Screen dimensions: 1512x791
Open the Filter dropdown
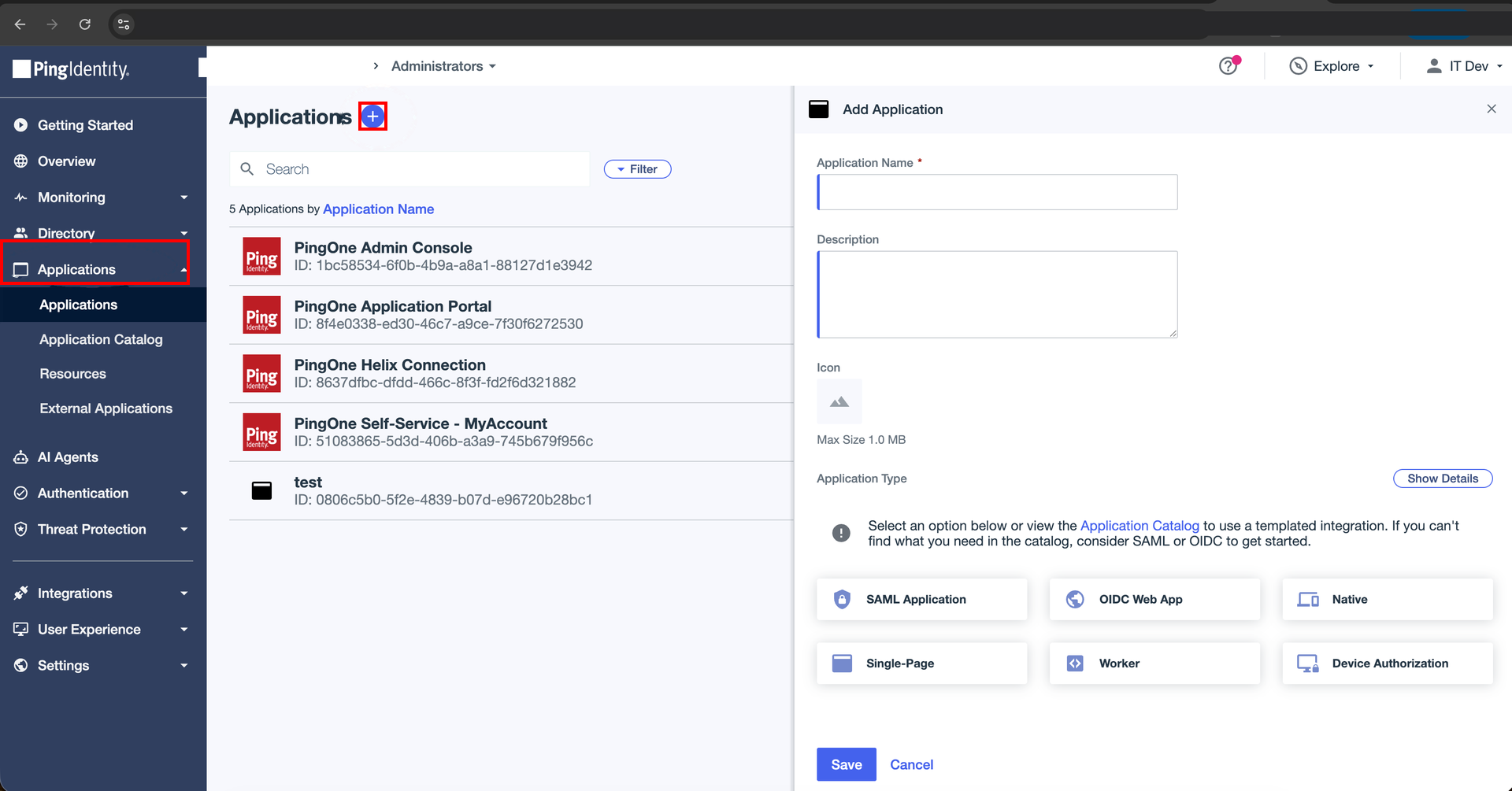point(638,169)
